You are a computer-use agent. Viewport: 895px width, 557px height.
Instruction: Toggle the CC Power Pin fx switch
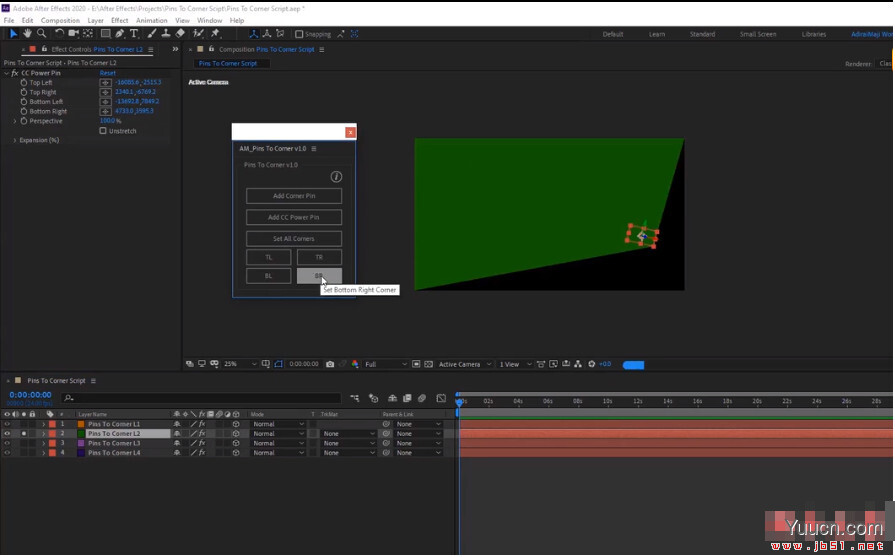tap(15, 73)
